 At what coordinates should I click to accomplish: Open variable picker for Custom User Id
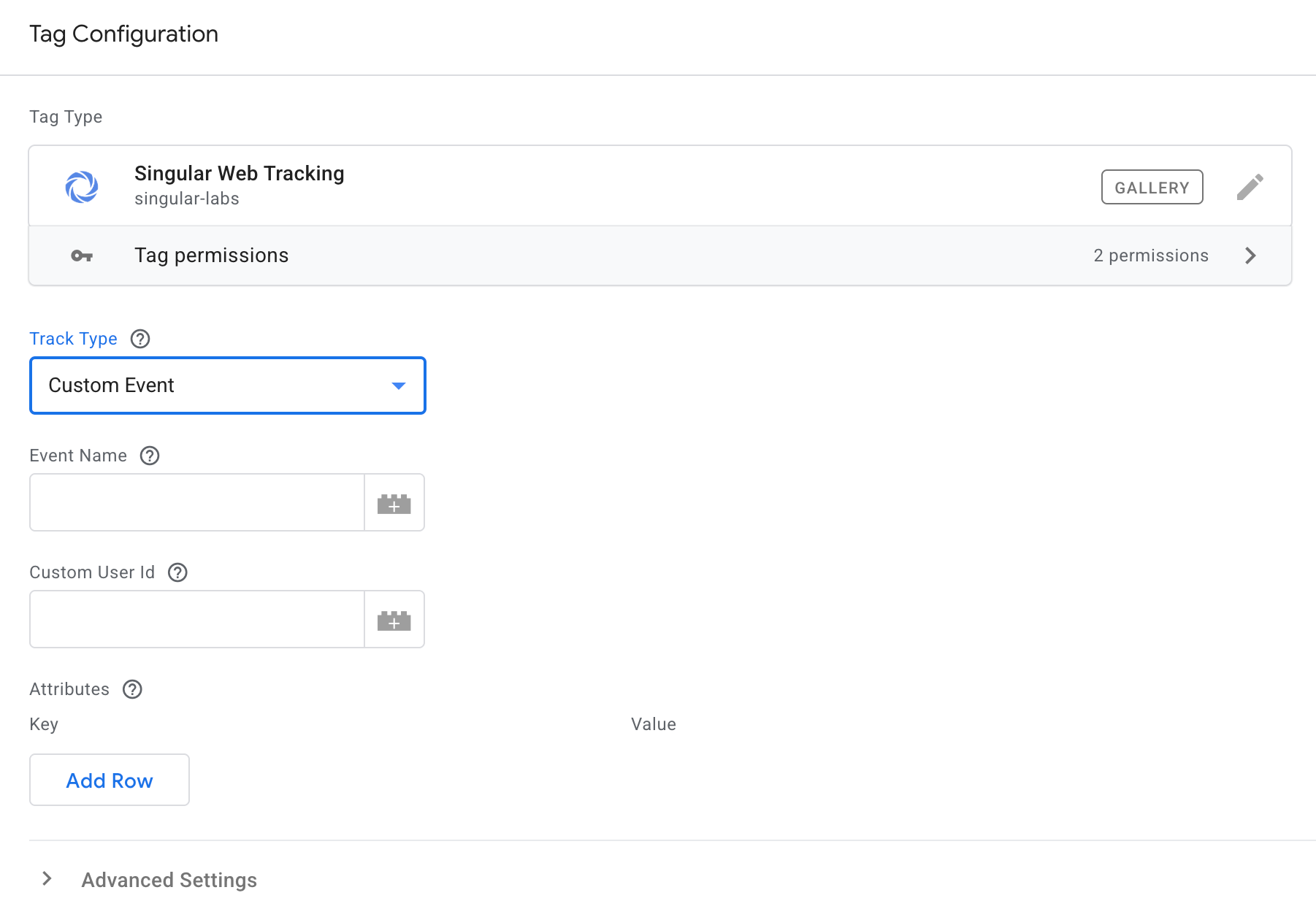pyautogui.click(x=394, y=620)
